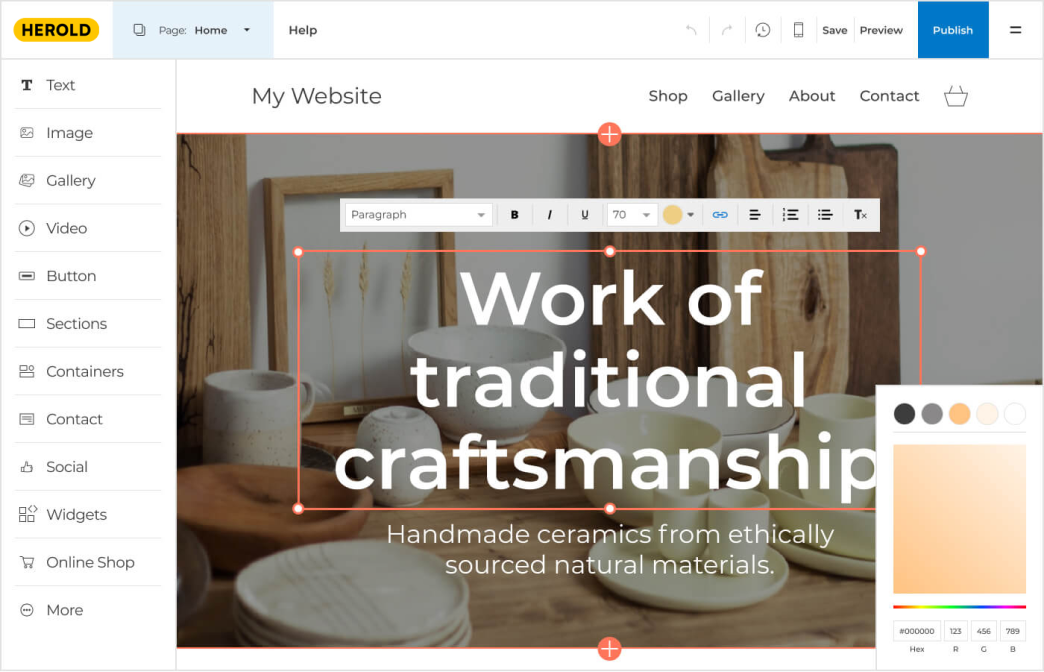Click the HEROLD logo

tap(56, 30)
